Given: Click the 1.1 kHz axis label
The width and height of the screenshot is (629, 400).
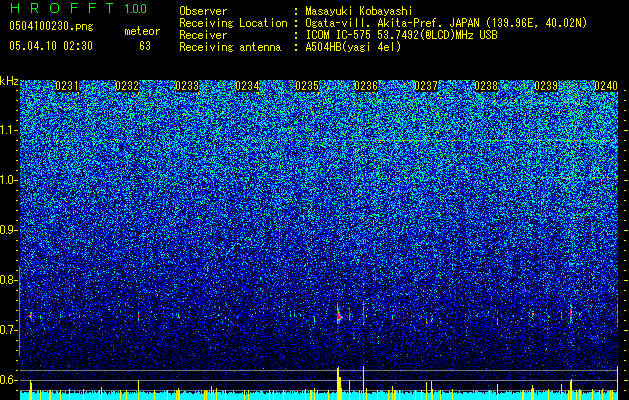Looking at the screenshot, I should pyautogui.click(x=9, y=130).
